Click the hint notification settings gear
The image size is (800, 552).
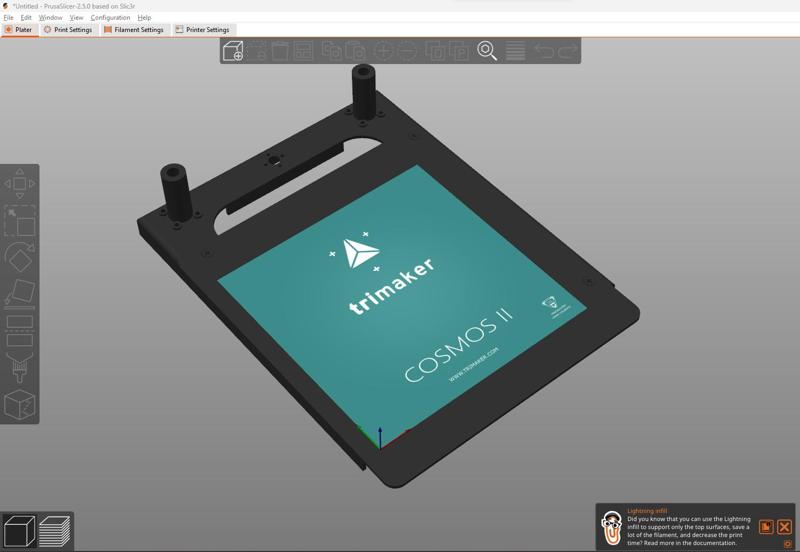[x=788, y=544]
